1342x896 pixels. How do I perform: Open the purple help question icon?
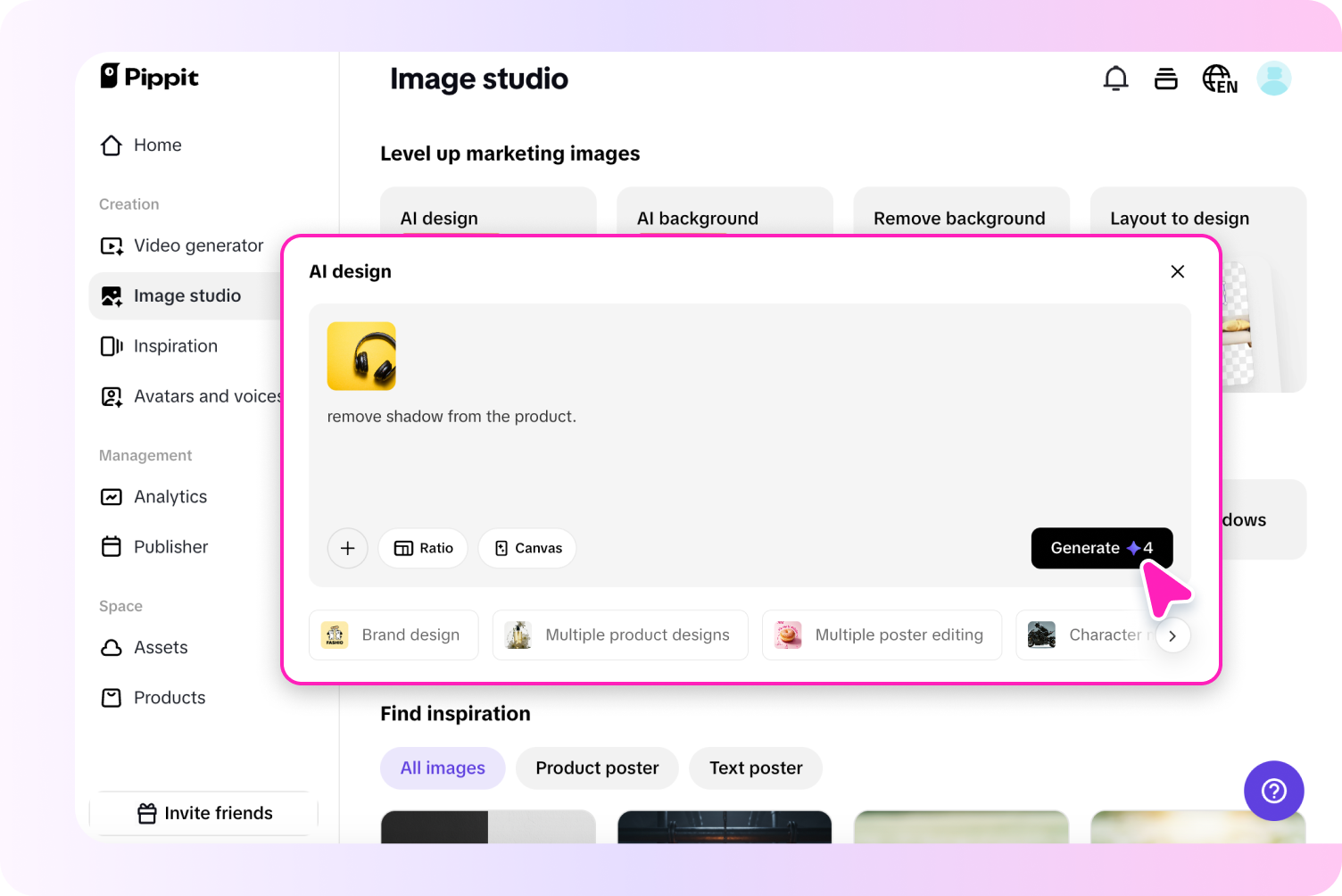[1273, 791]
